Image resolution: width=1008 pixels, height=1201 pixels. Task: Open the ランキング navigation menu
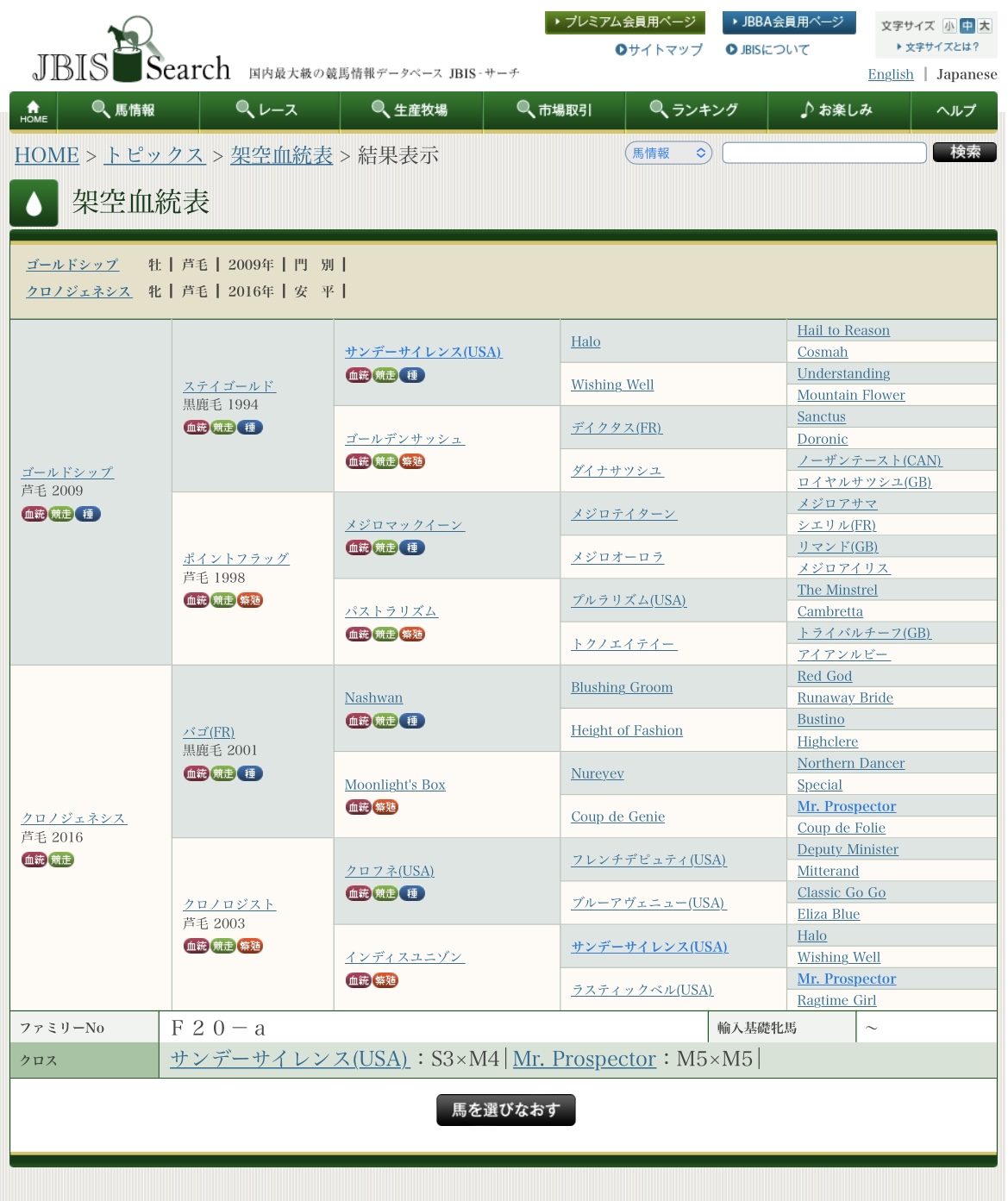(694, 110)
